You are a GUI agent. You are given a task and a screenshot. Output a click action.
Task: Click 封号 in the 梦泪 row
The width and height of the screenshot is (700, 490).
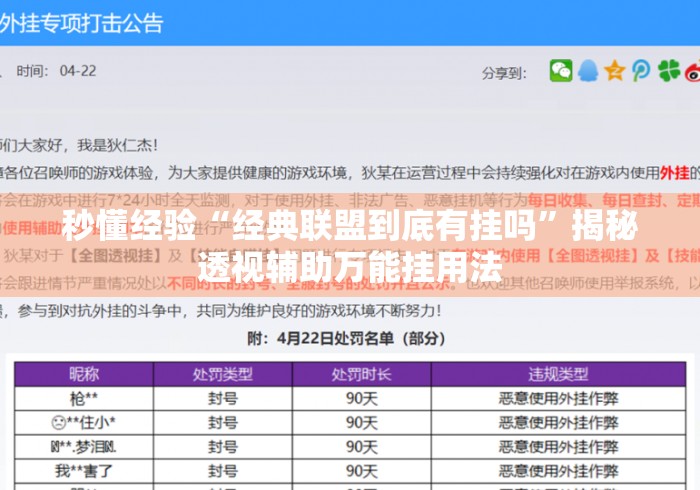223,447
